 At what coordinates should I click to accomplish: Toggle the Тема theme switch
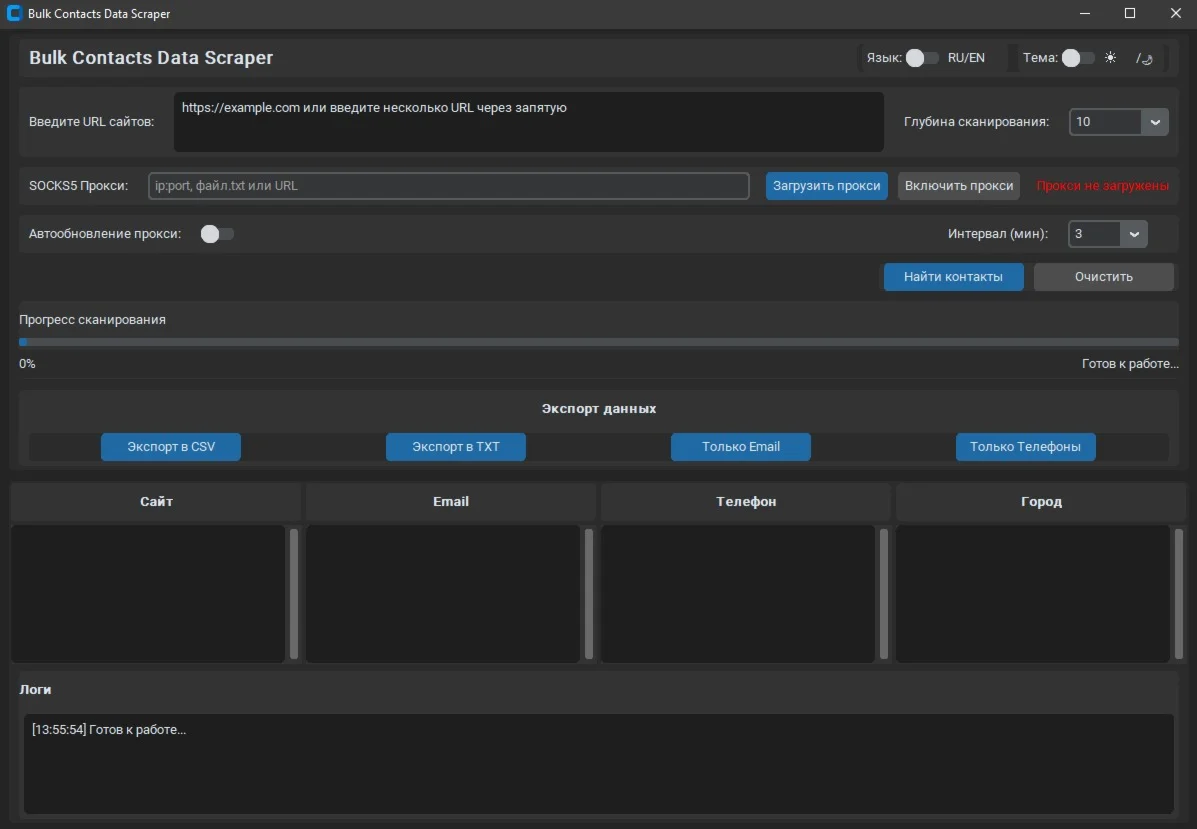click(x=1077, y=58)
